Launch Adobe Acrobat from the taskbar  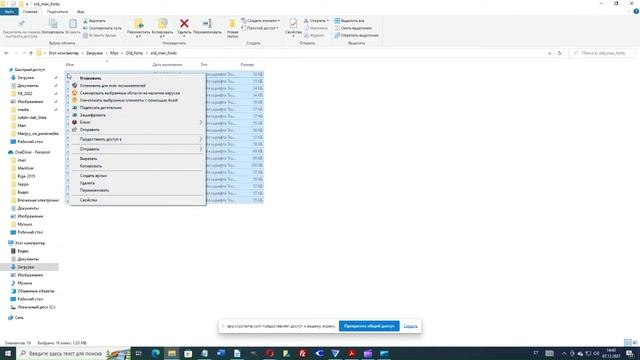351,353
